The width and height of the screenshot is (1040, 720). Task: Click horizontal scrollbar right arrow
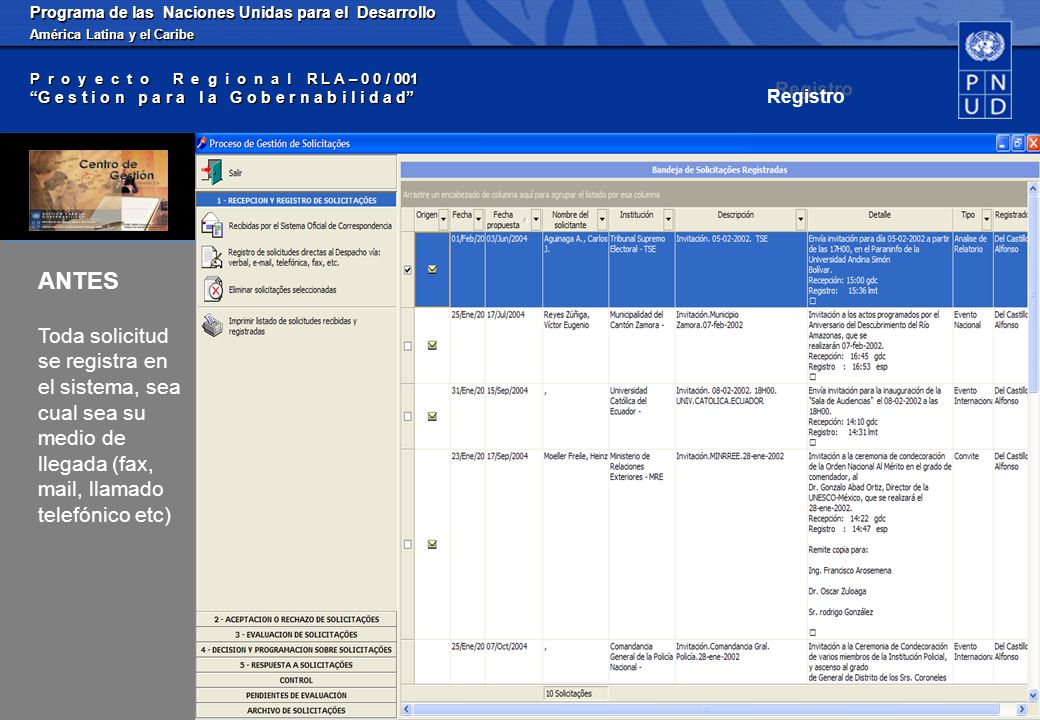(1022, 709)
